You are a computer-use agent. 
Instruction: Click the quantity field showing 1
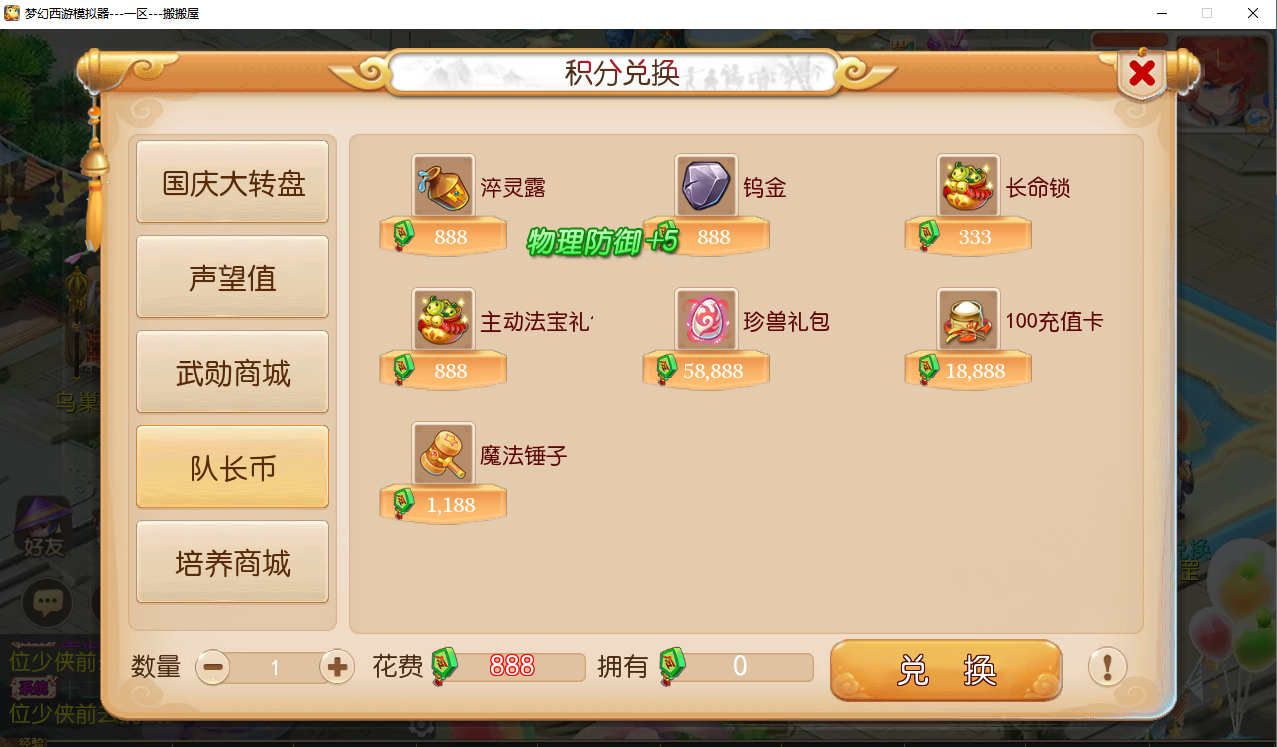point(275,668)
